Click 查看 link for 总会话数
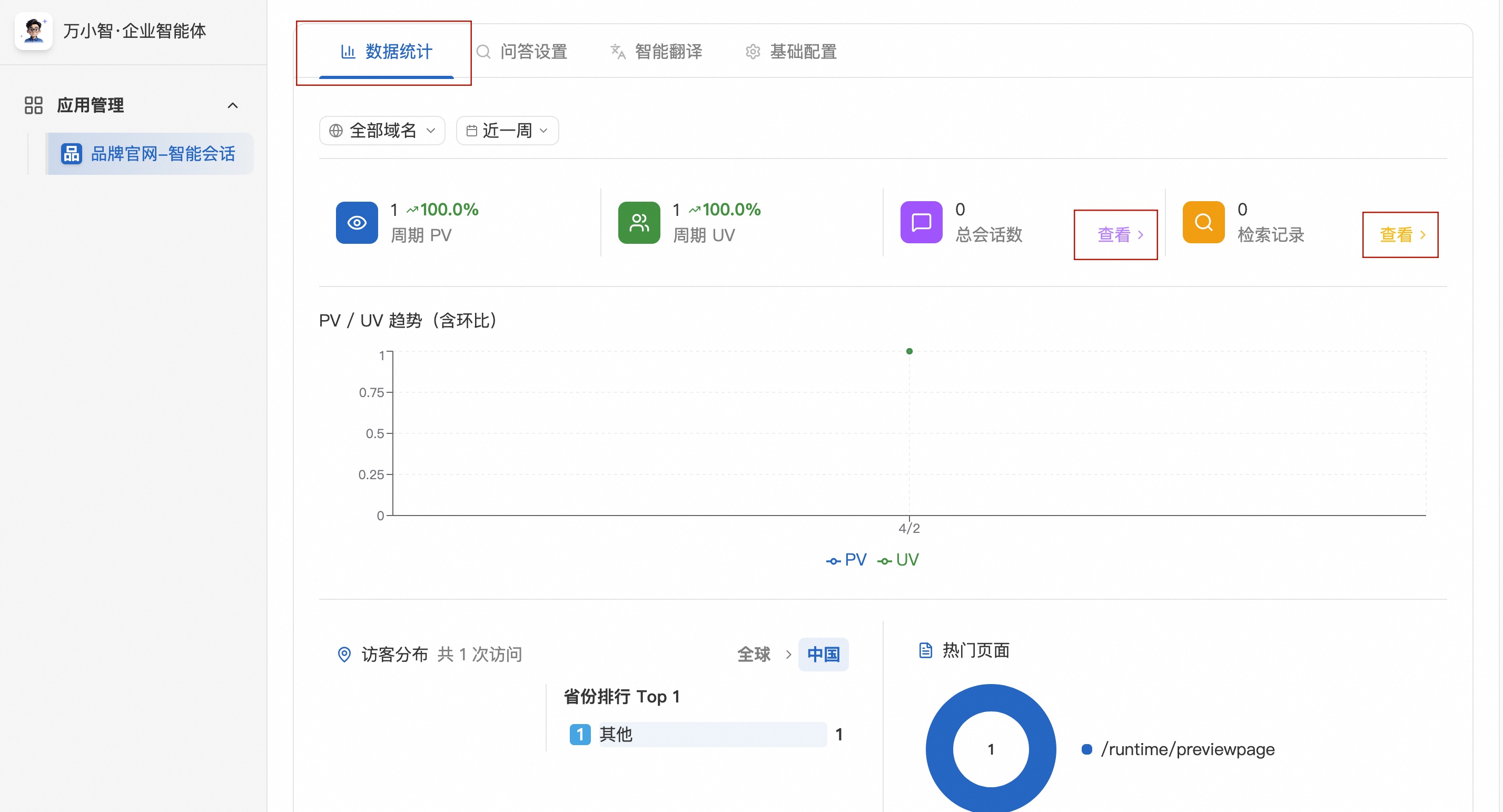 1120,234
